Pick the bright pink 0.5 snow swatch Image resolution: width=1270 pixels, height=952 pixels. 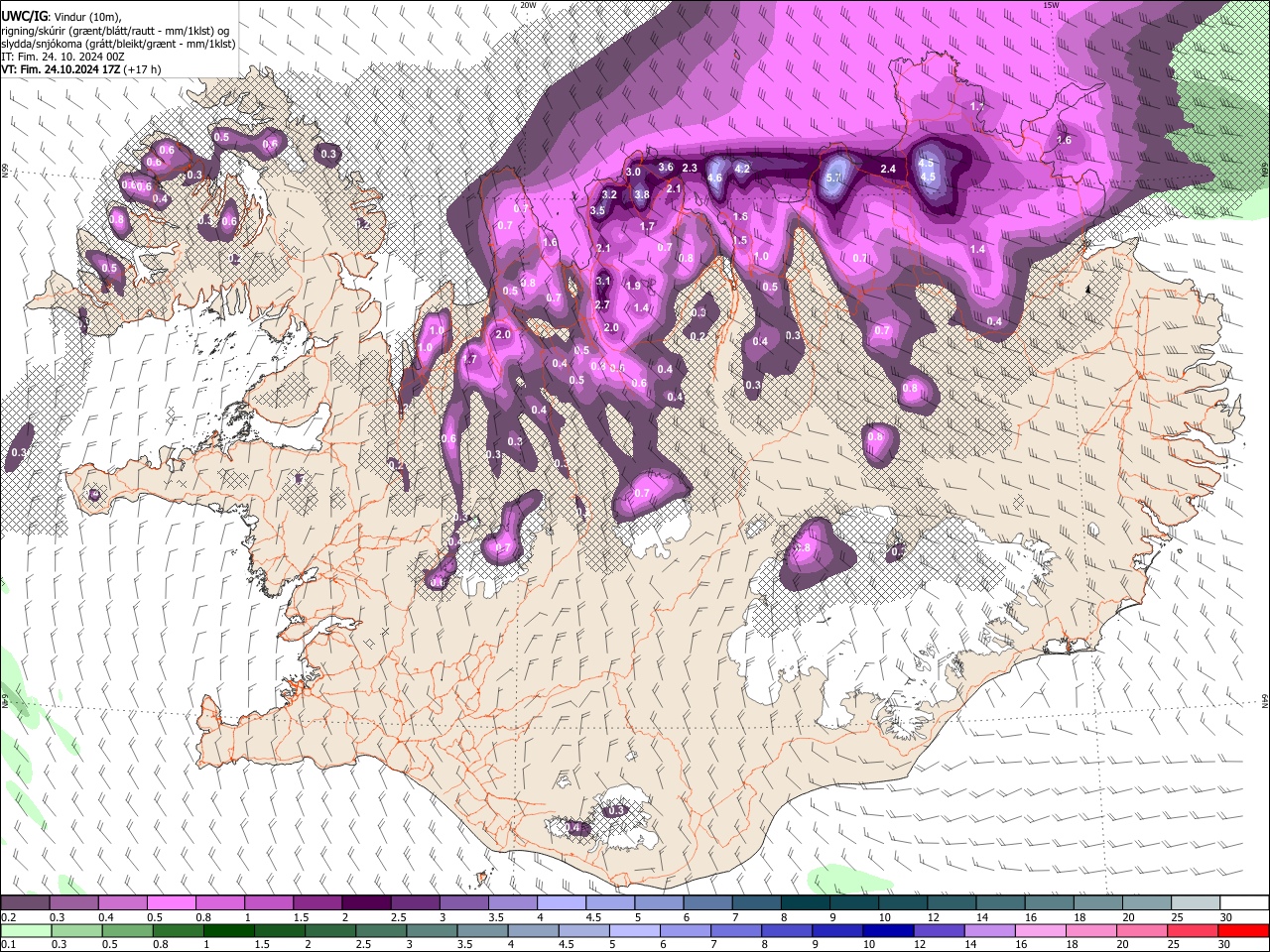pyautogui.click(x=171, y=903)
